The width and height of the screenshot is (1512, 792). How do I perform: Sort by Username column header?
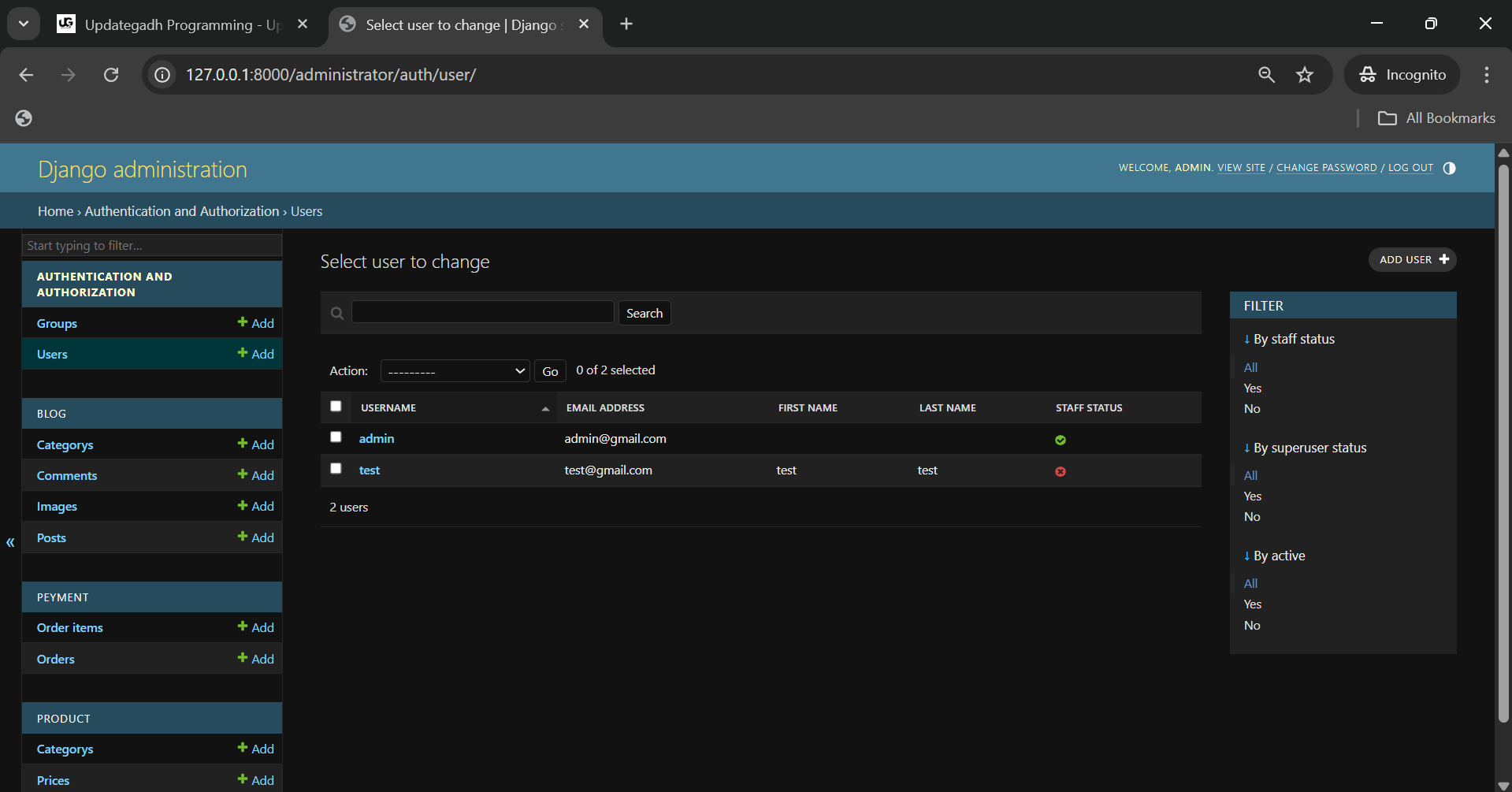(388, 408)
